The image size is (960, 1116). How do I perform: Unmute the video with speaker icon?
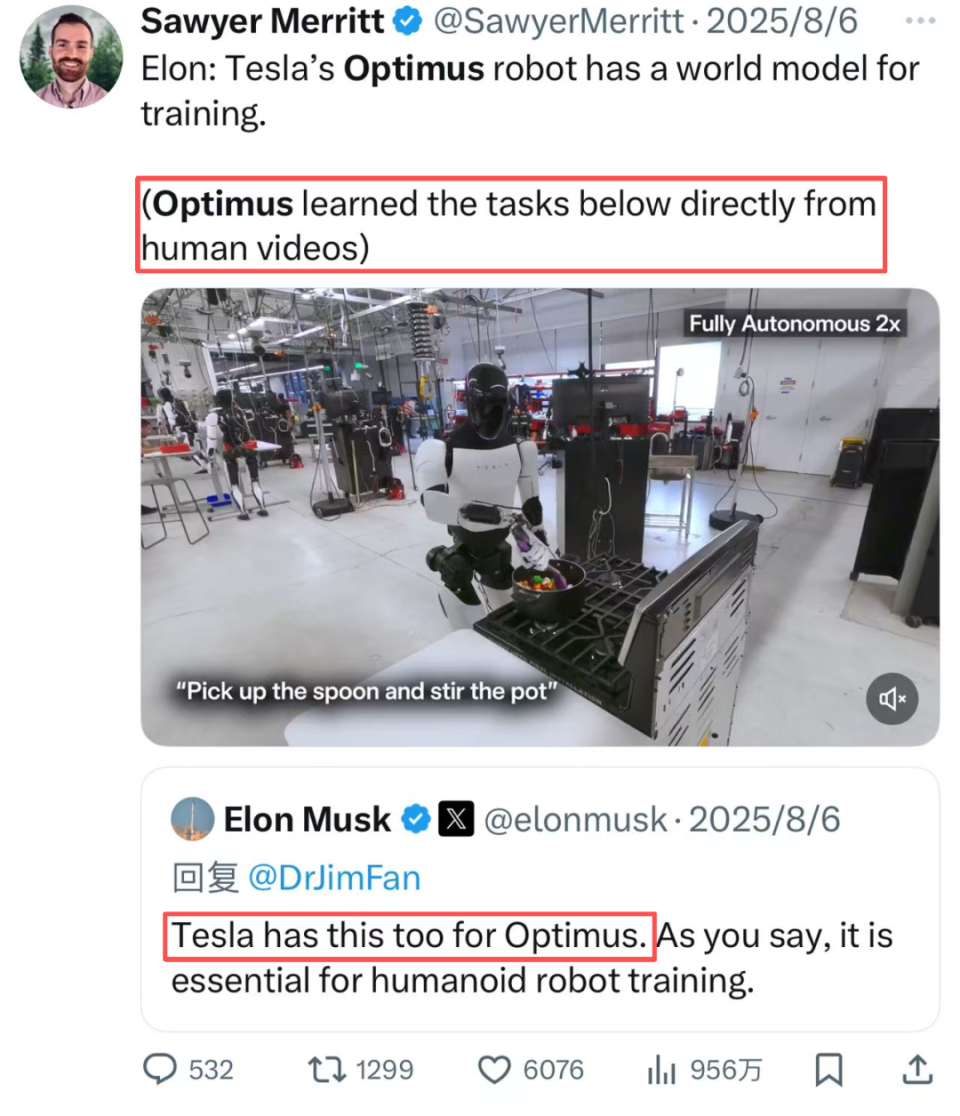point(892,699)
